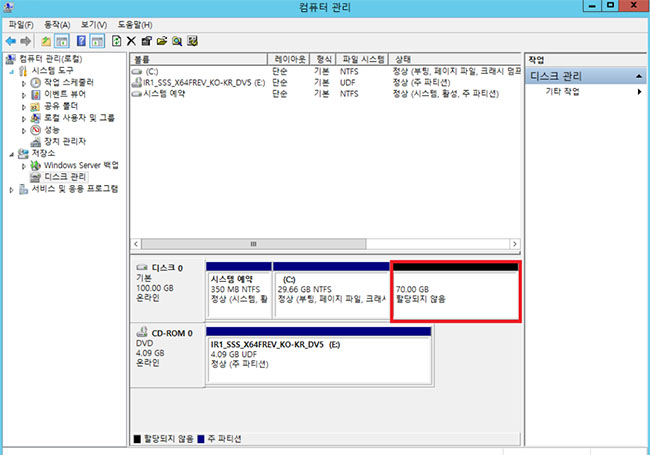Collapse the 저장소 tree node arrow
This screenshot has width=650, height=455.
coord(12,154)
